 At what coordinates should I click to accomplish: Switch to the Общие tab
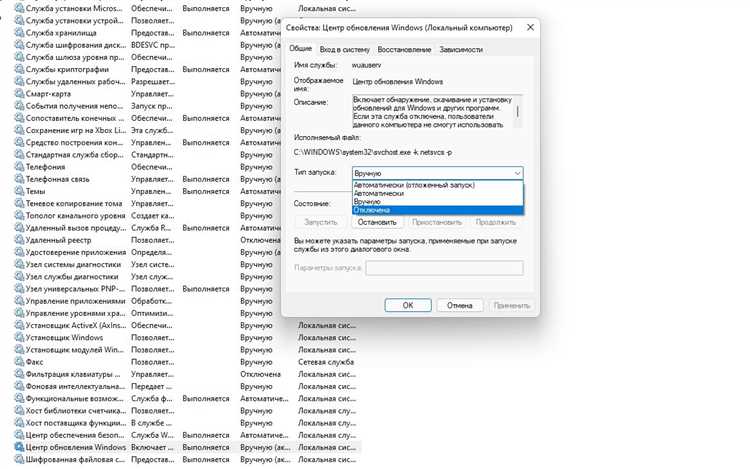click(301, 49)
